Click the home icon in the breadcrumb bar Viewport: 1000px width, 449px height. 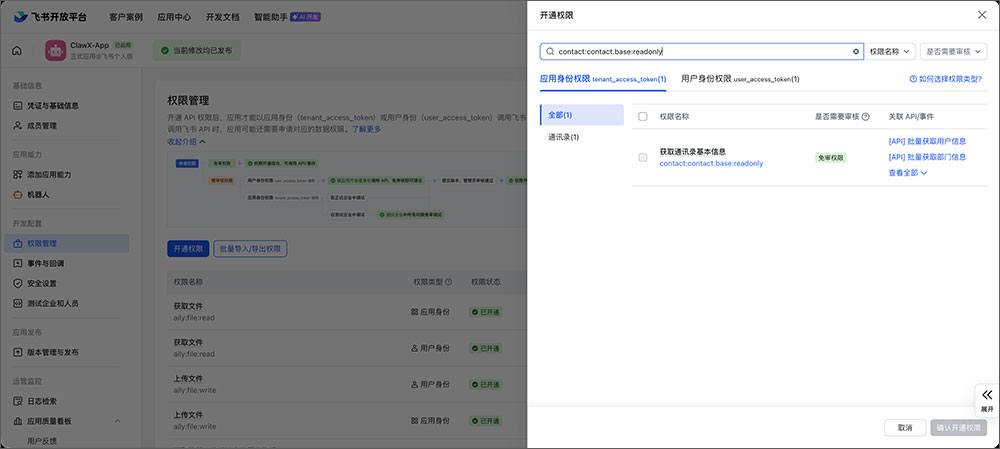point(17,51)
